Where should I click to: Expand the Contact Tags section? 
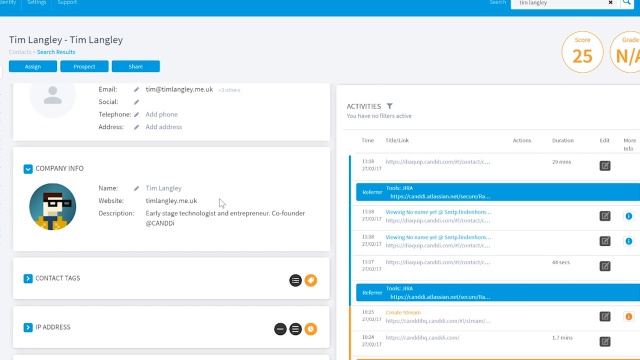[x=28, y=278]
